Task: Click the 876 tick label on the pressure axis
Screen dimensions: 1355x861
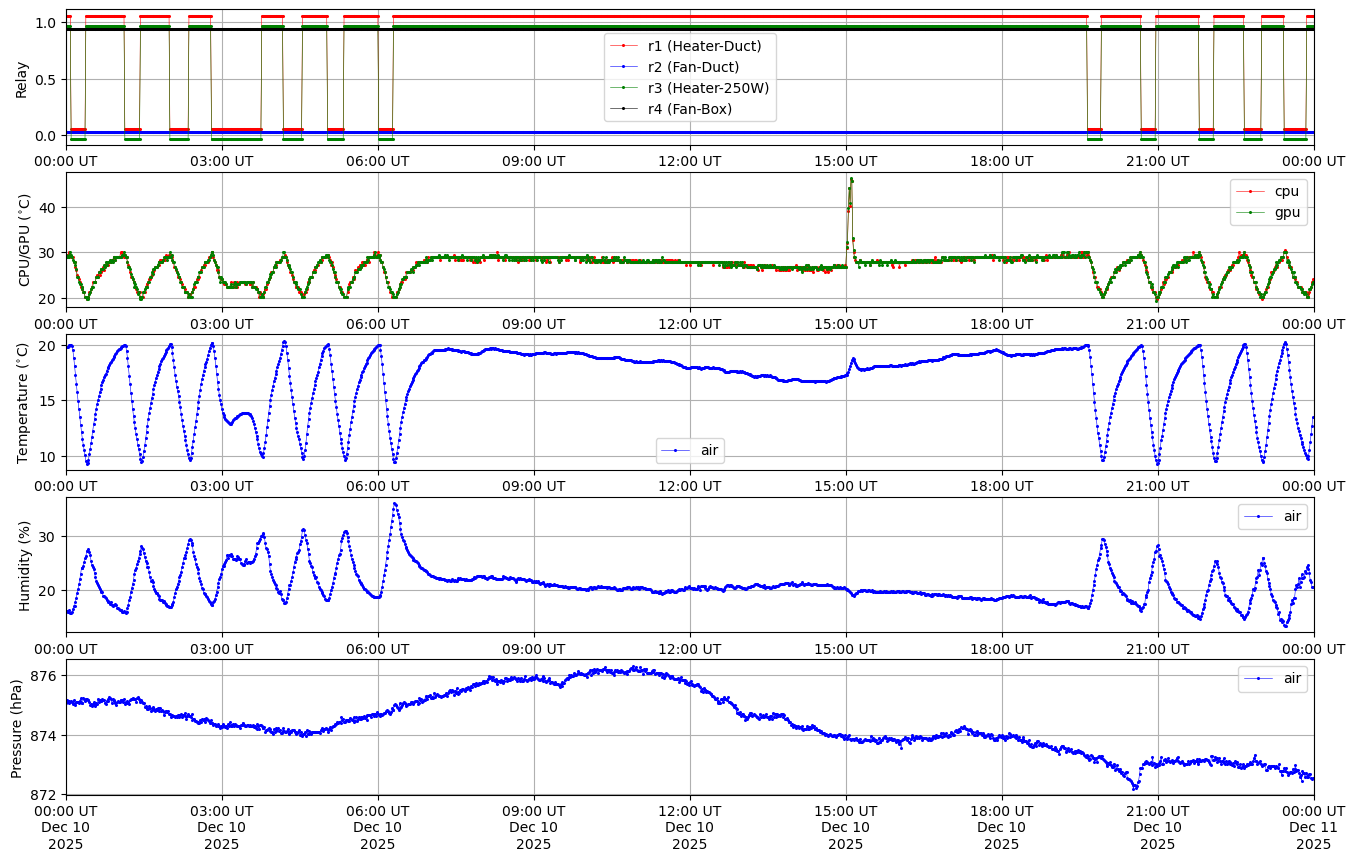Action: click(x=46, y=677)
